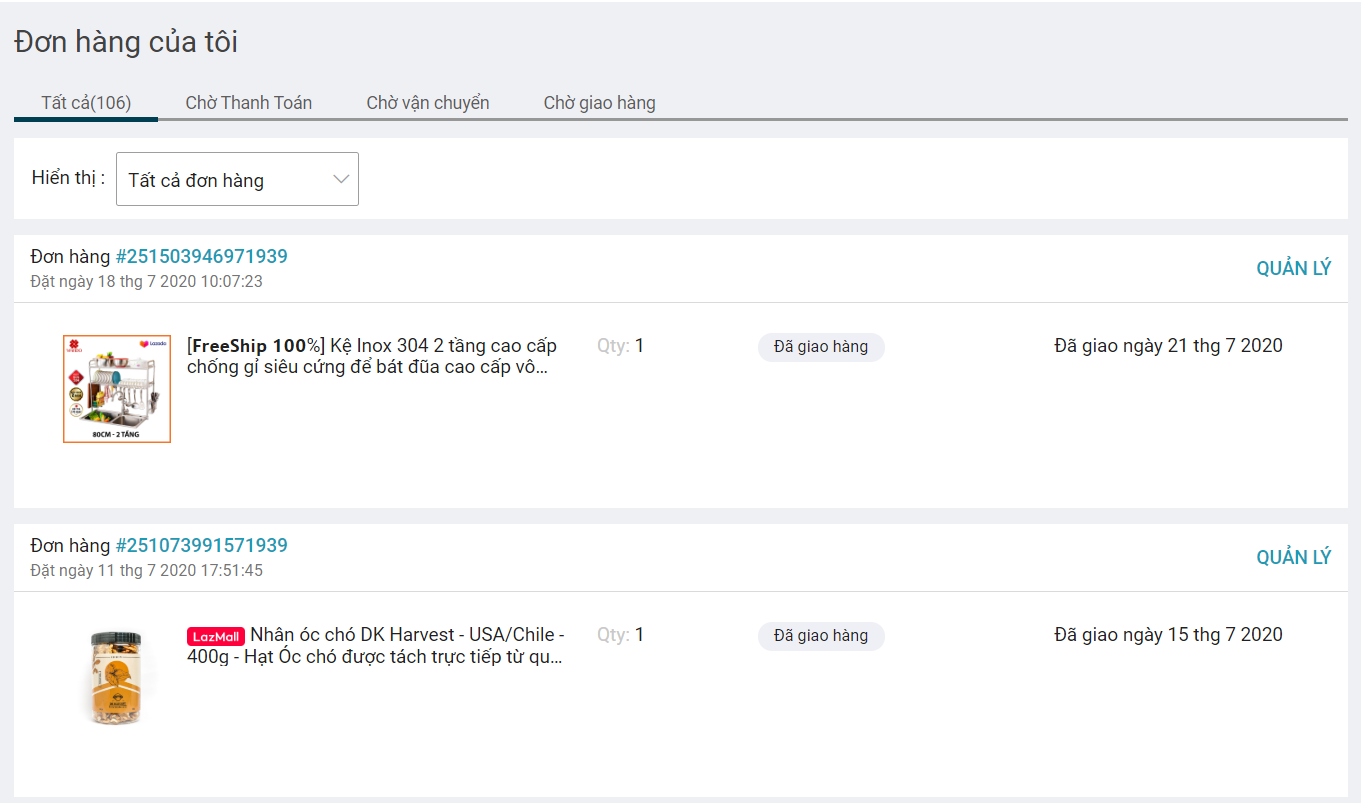Click QUẢN LÝ for the Kệ Inox order
Image resolution: width=1361 pixels, height=803 pixels.
1293,268
